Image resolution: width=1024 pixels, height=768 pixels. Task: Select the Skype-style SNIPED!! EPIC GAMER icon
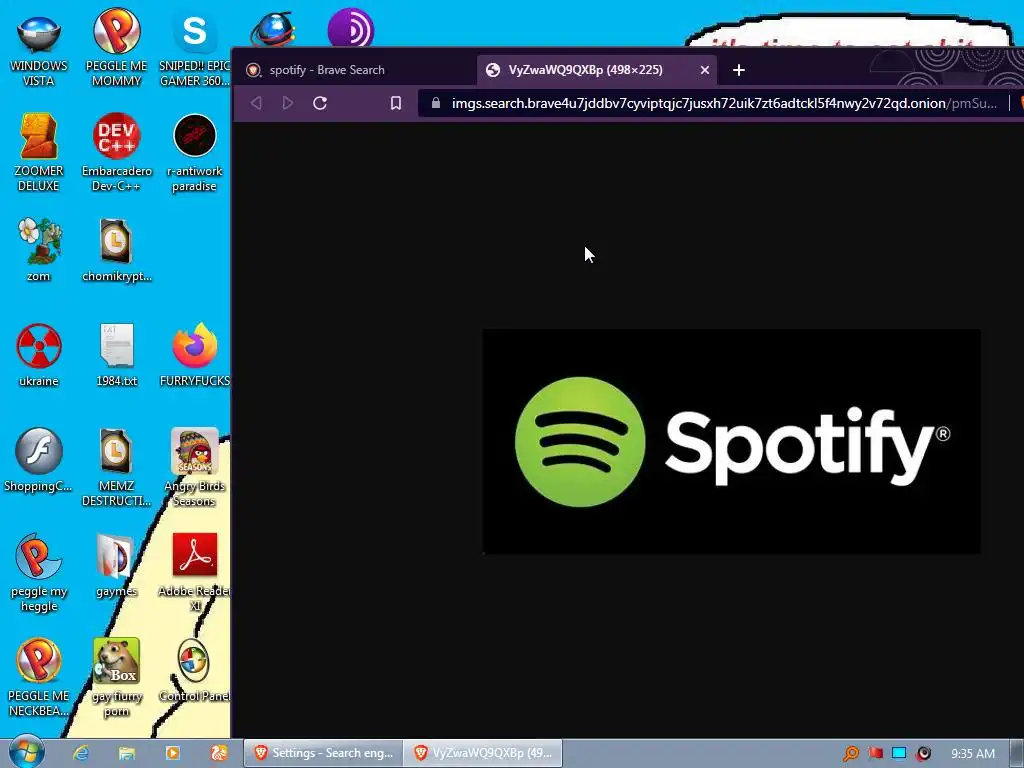195,49
